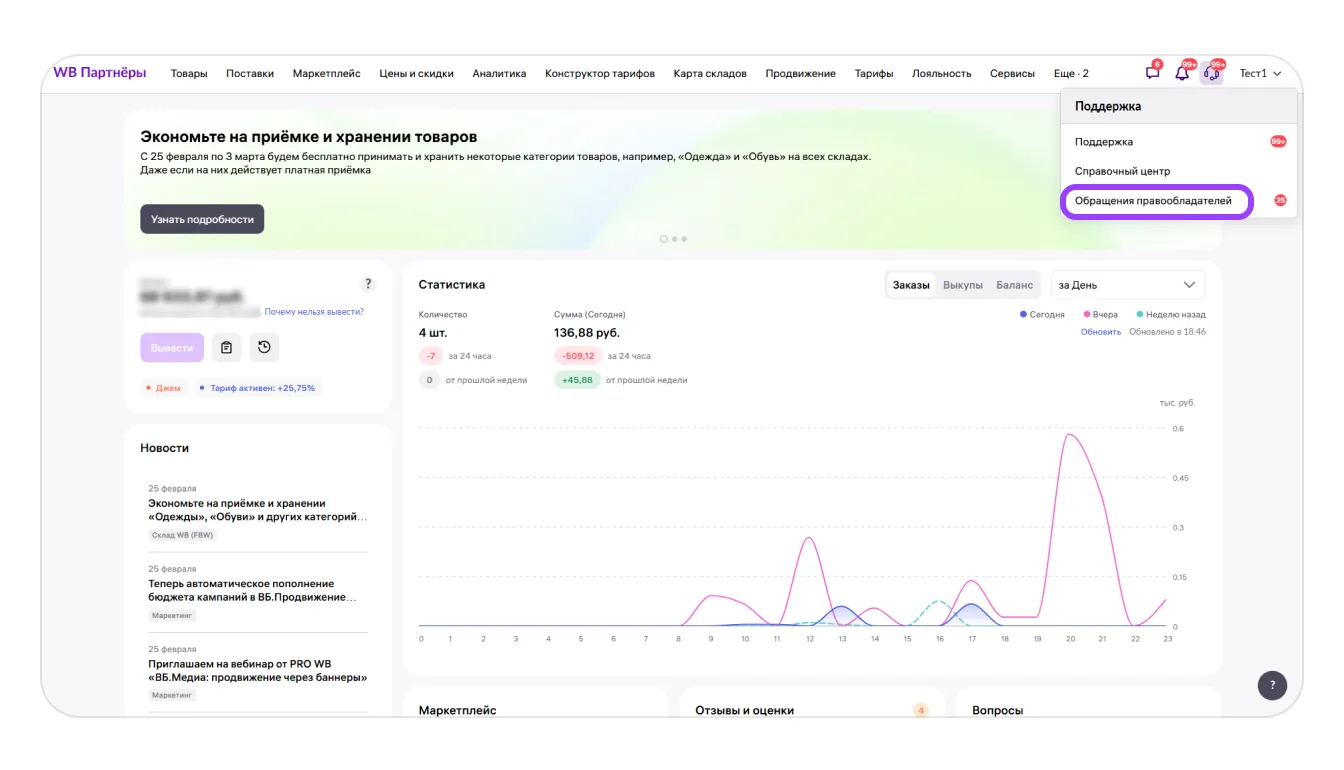This screenshot has width=1344, height=770.
Task: Open the clipboard report icon beside Вывести
Action: 227,347
